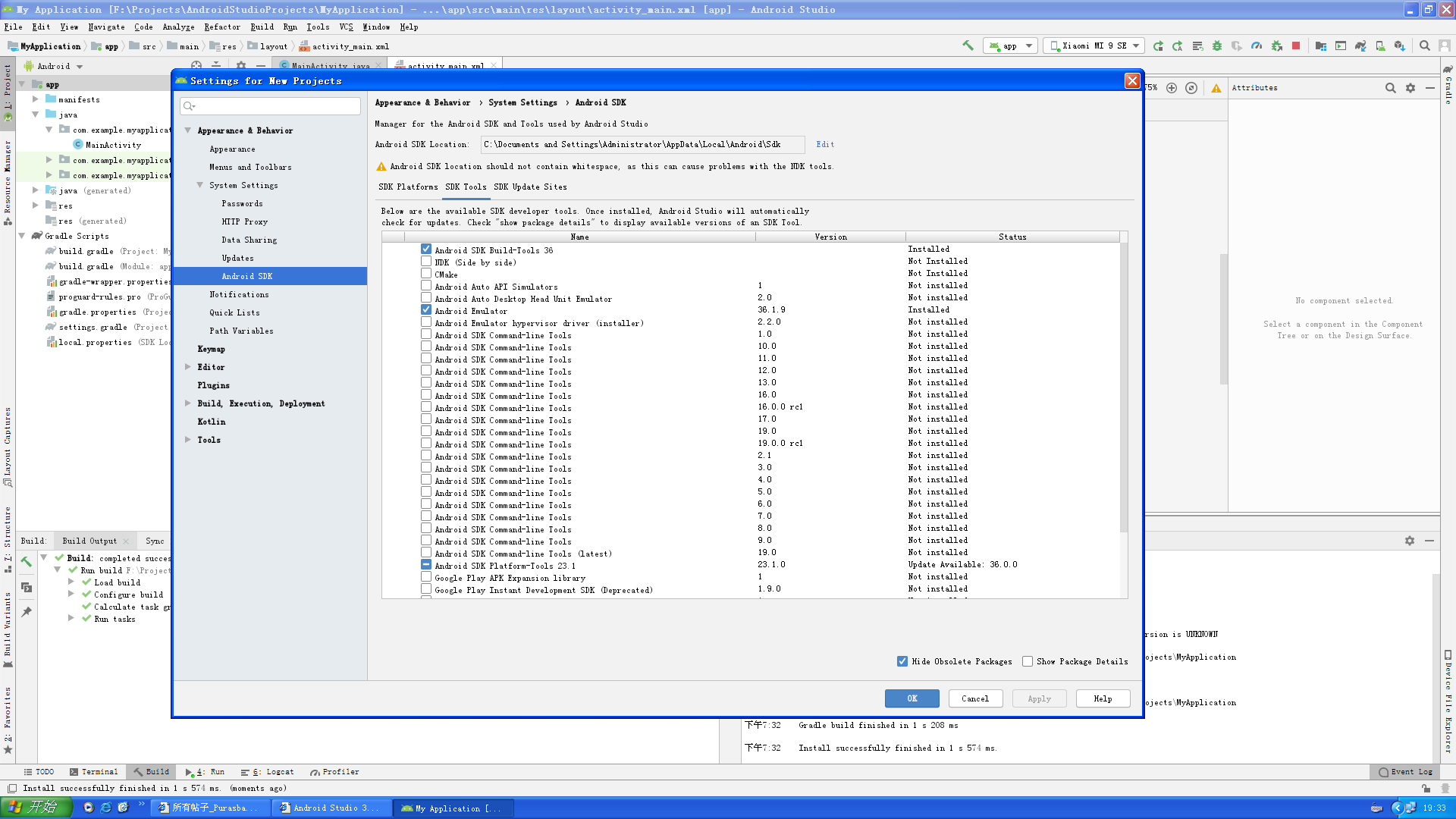
Task: Click the SDK tools list vertical scrollbar
Action: pyautogui.click(x=1124, y=387)
